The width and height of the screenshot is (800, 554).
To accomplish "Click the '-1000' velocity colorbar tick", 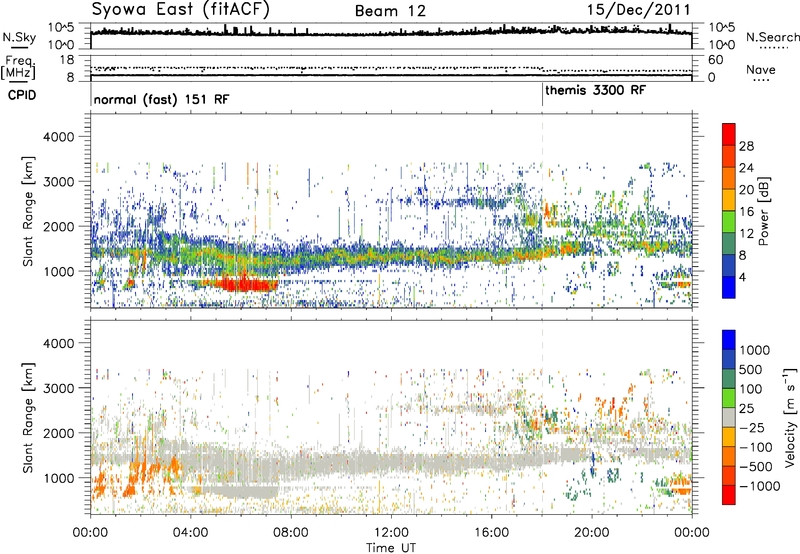I will (x=760, y=486).
